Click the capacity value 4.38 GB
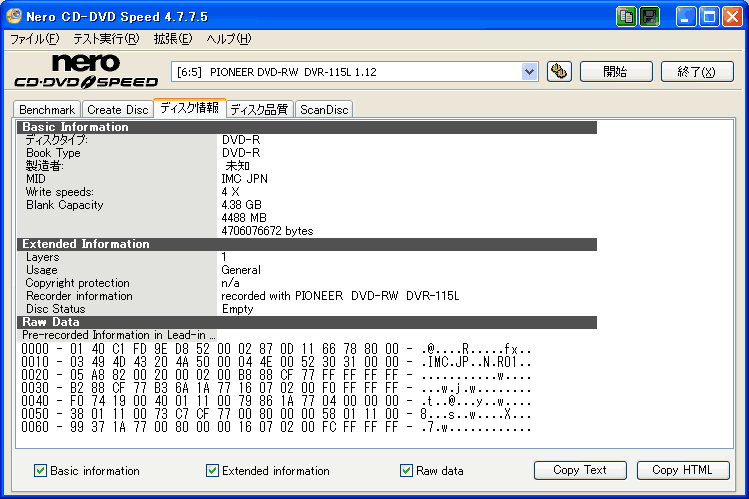This screenshot has height=499, width=749. click(x=241, y=205)
